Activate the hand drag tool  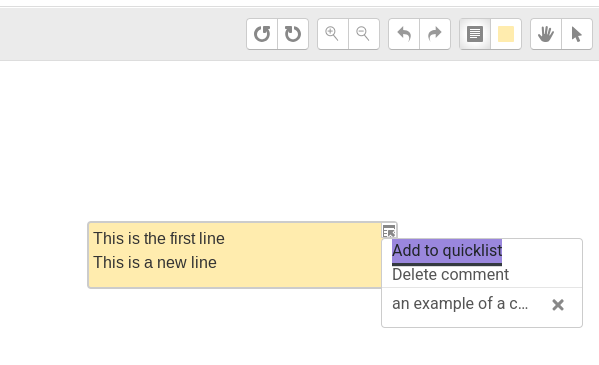pos(546,34)
